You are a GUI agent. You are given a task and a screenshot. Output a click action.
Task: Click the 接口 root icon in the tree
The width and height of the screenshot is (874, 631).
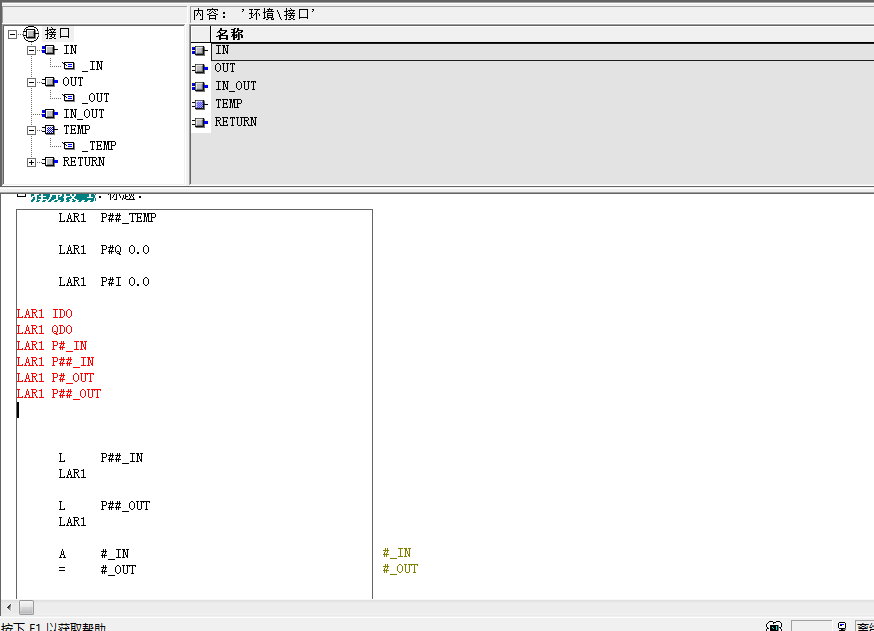pyautogui.click(x=31, y=34)
